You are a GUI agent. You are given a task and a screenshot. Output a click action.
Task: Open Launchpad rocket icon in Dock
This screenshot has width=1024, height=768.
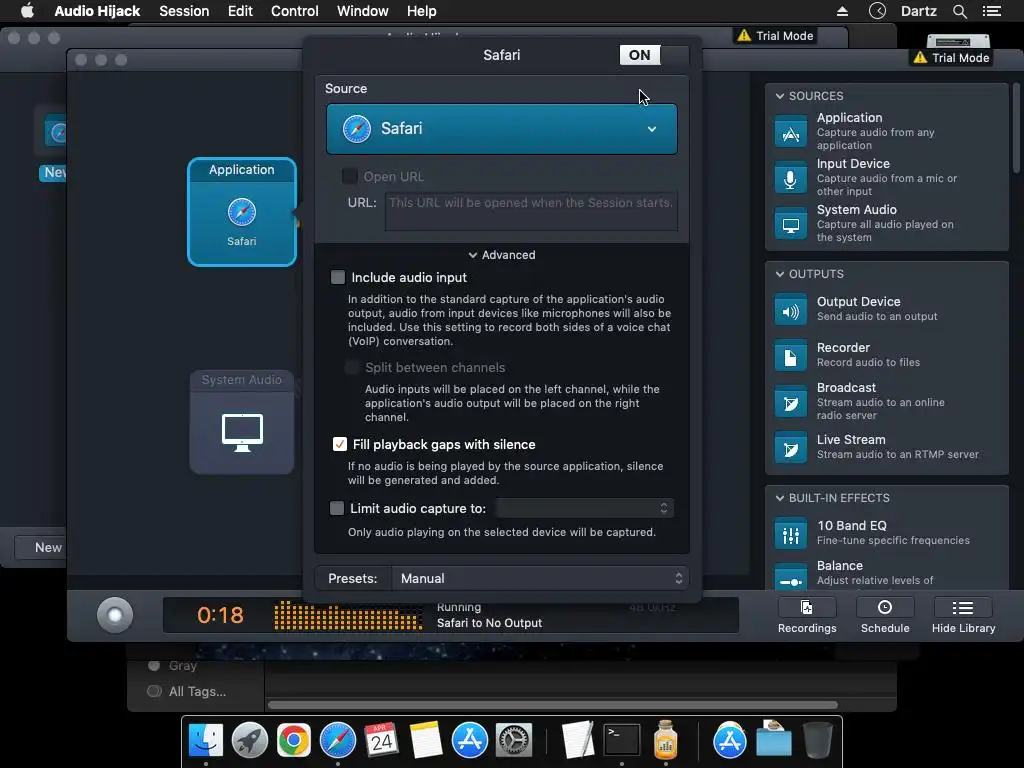pyautogui.click(x=249, y=741)
